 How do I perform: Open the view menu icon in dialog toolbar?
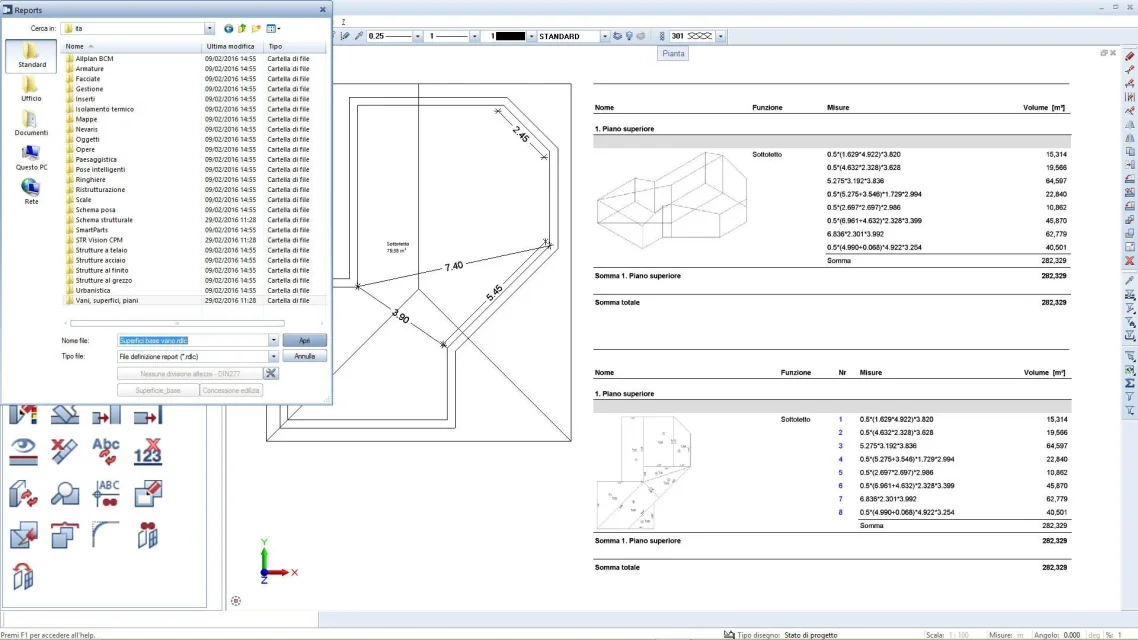273,29
